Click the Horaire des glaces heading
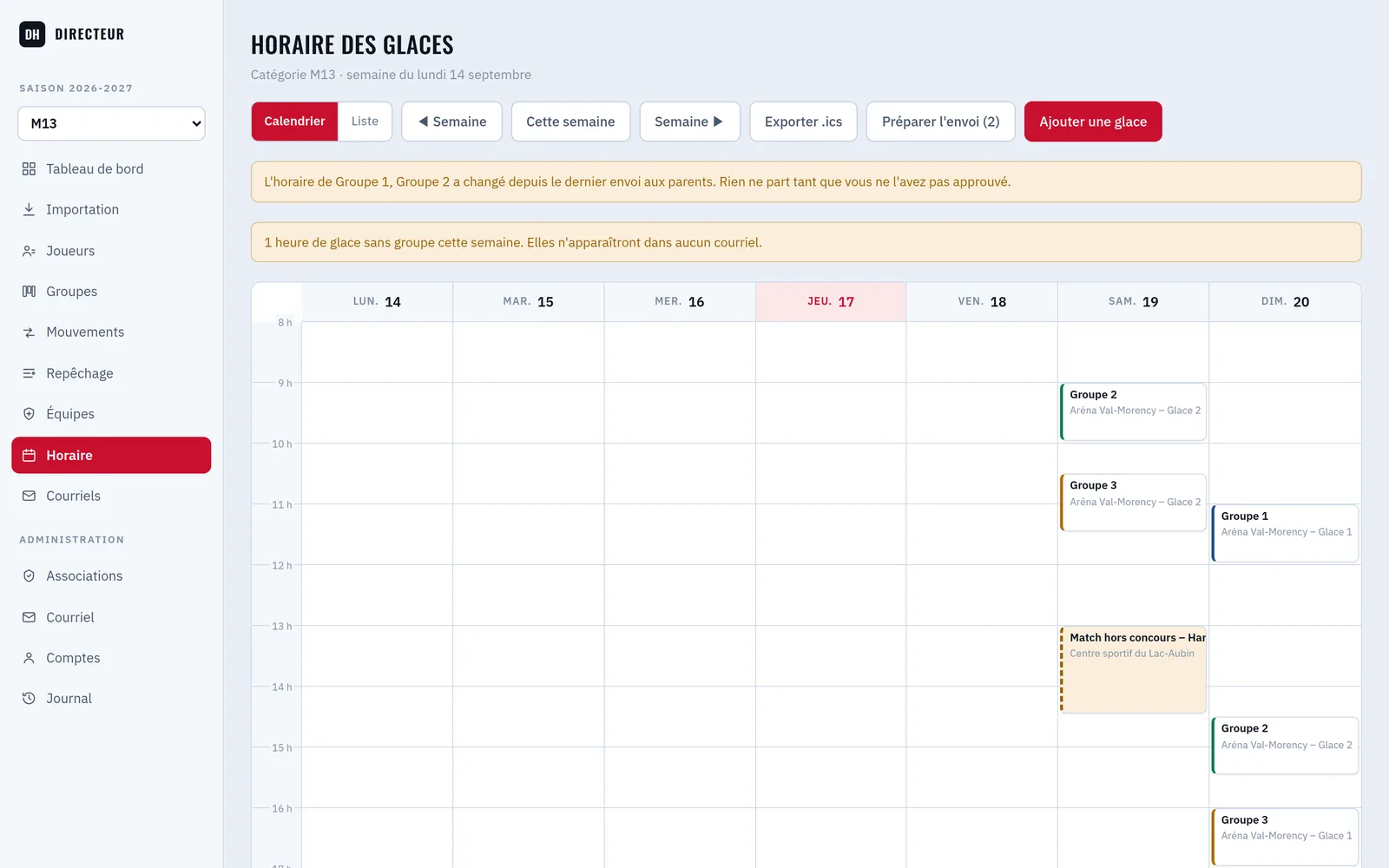The width and height of the screenshot is (1389, 868). click(x=352, y=44)
